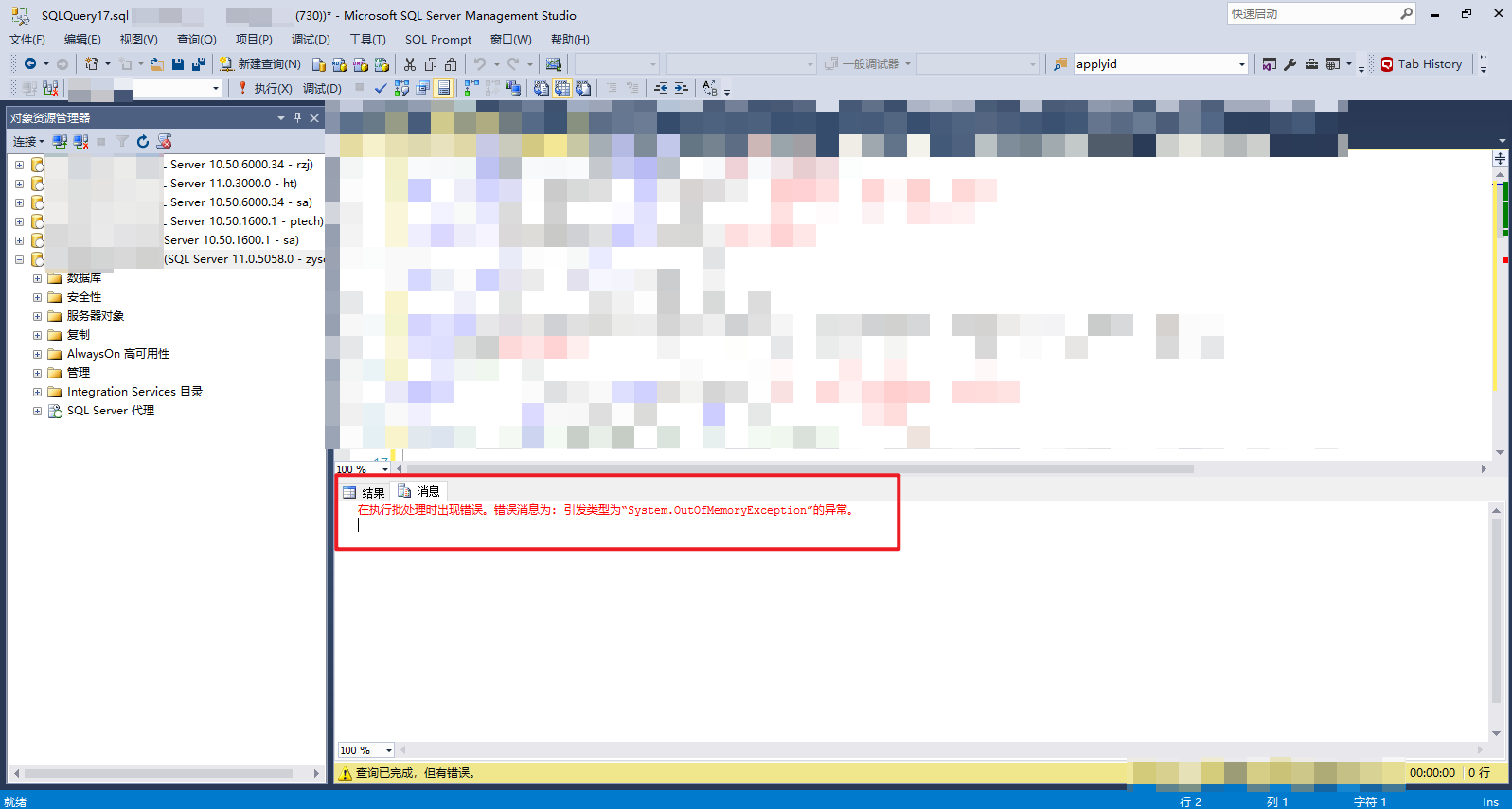This screenshot has width=1512, height=809.
Task: Click the XMLA query icon
Action: (x=382, y=64)
